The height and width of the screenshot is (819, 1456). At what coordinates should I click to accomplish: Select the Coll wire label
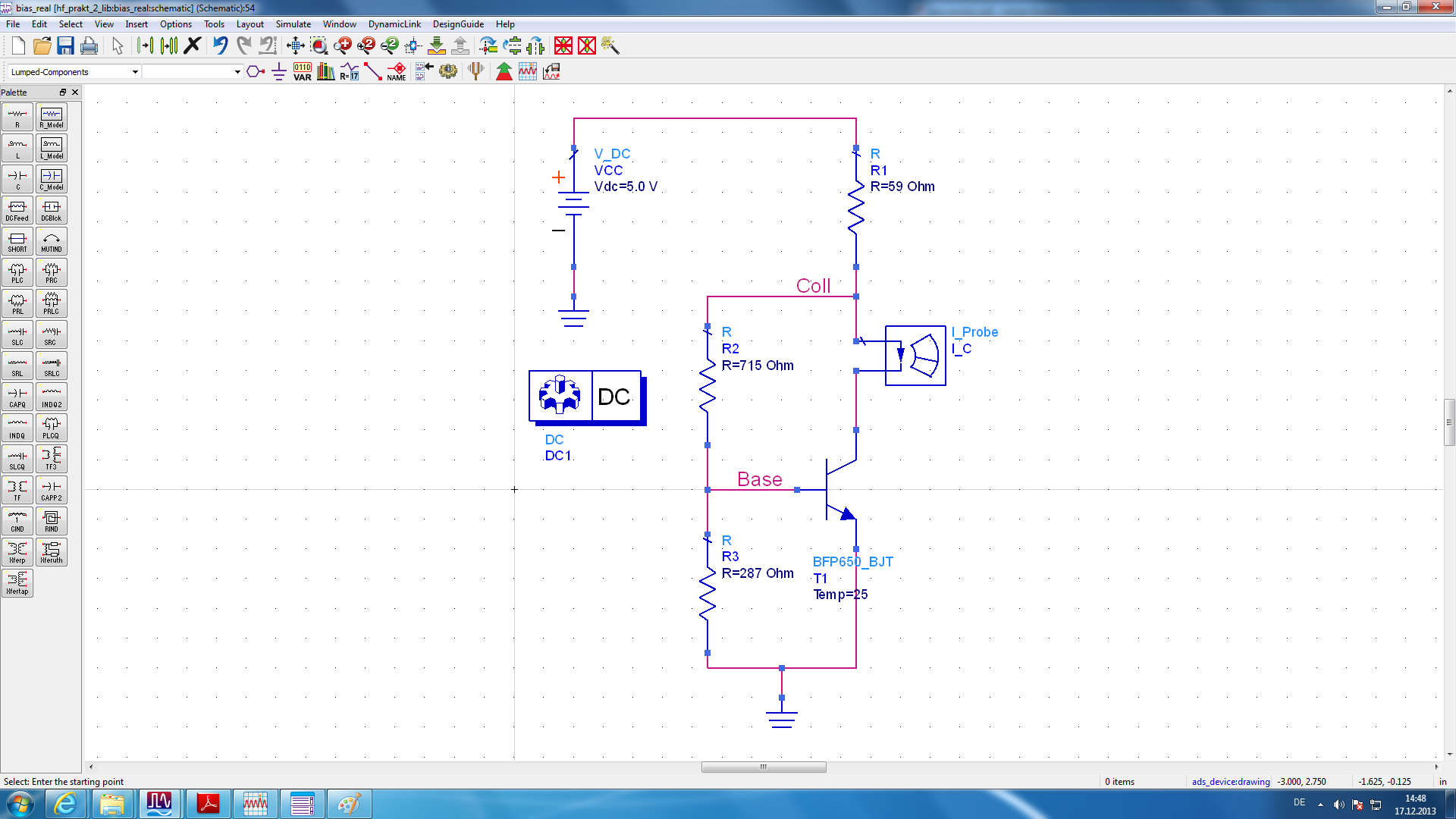[813, 286]
